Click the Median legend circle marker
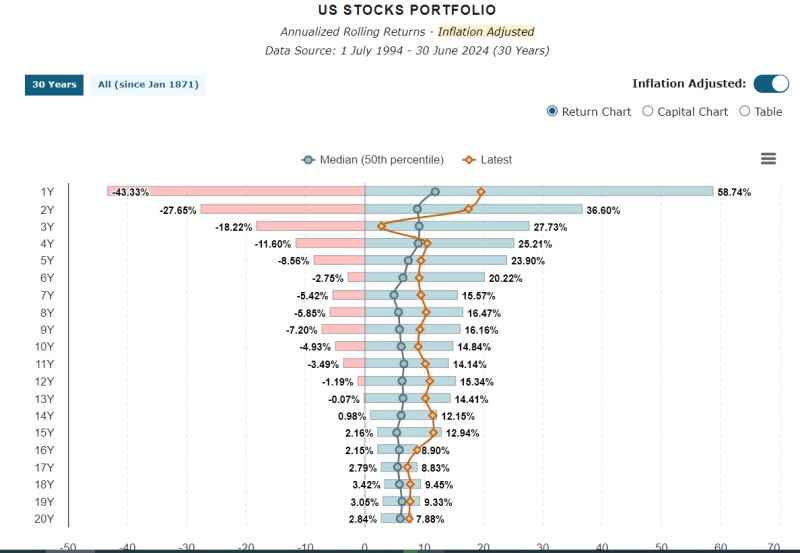The image size is (800, 553). pyautogui.click(x=309, y=160)
